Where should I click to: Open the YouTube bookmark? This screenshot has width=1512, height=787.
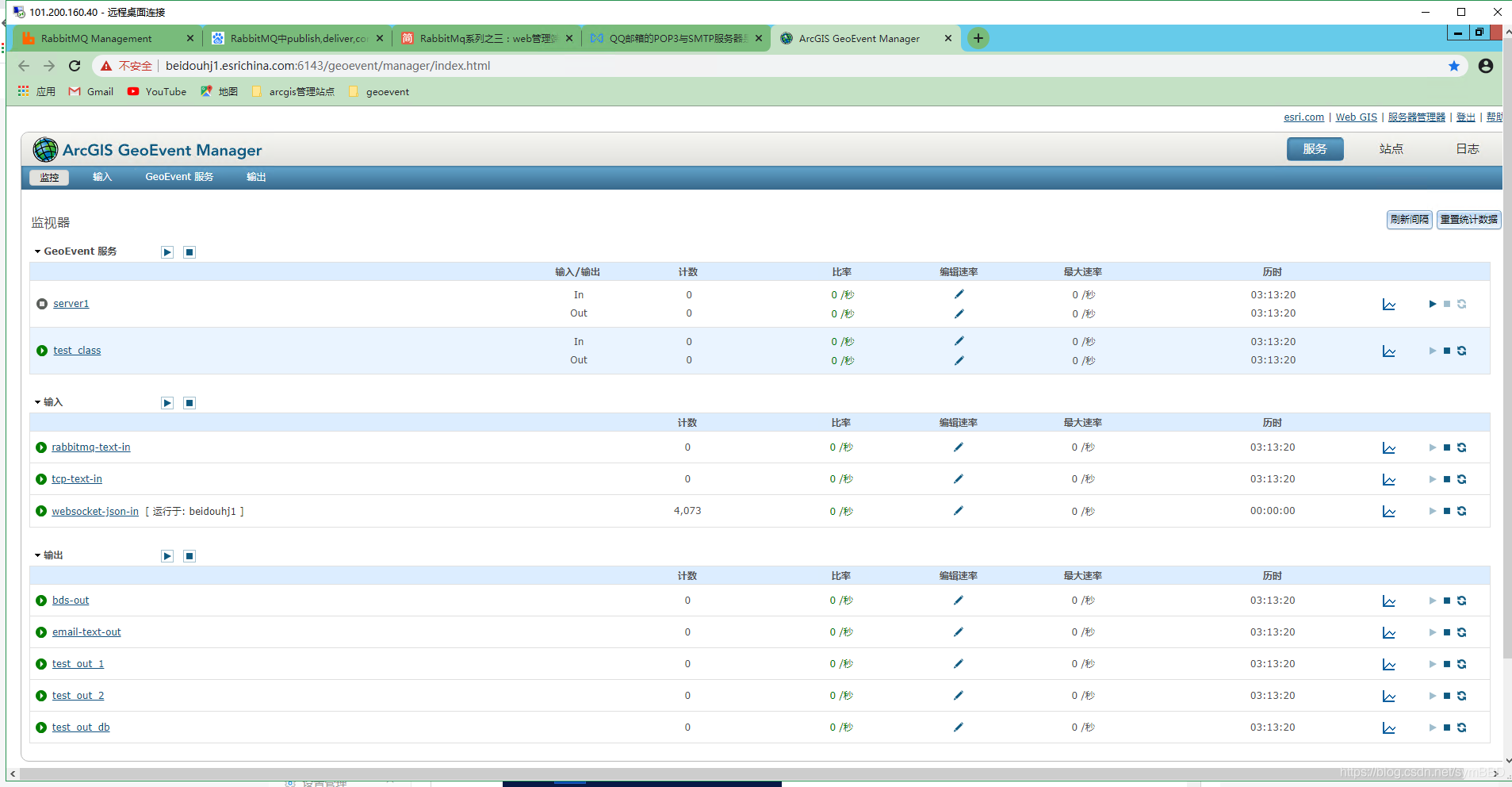point(157,92)
